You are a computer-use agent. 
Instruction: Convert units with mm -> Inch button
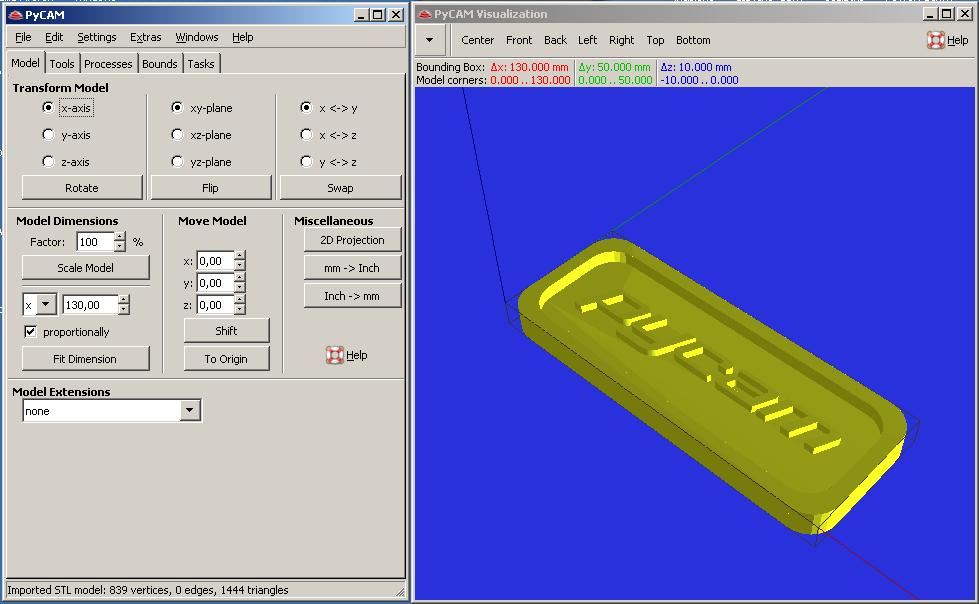pos(352,268)
